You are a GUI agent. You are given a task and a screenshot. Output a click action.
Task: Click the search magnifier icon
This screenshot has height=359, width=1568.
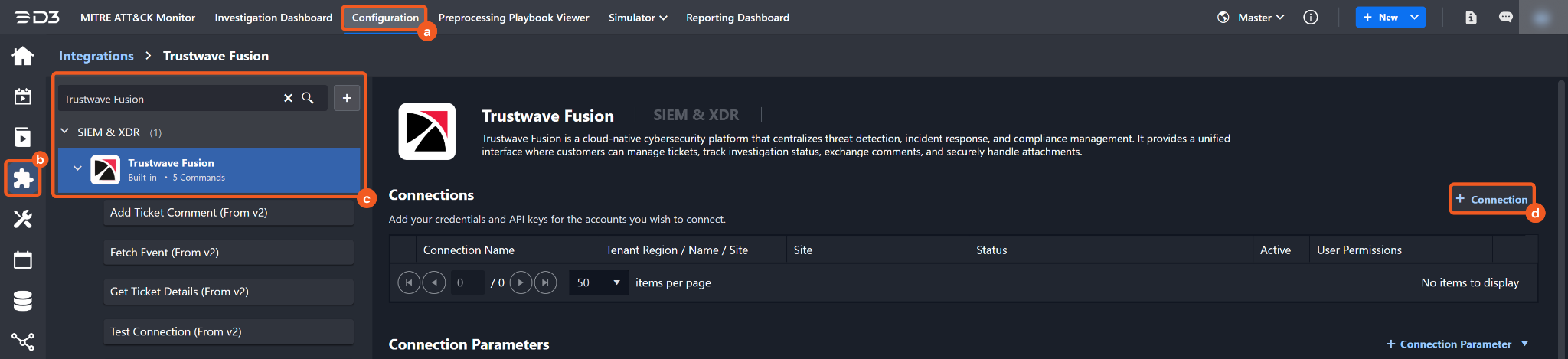coord(308,98)
